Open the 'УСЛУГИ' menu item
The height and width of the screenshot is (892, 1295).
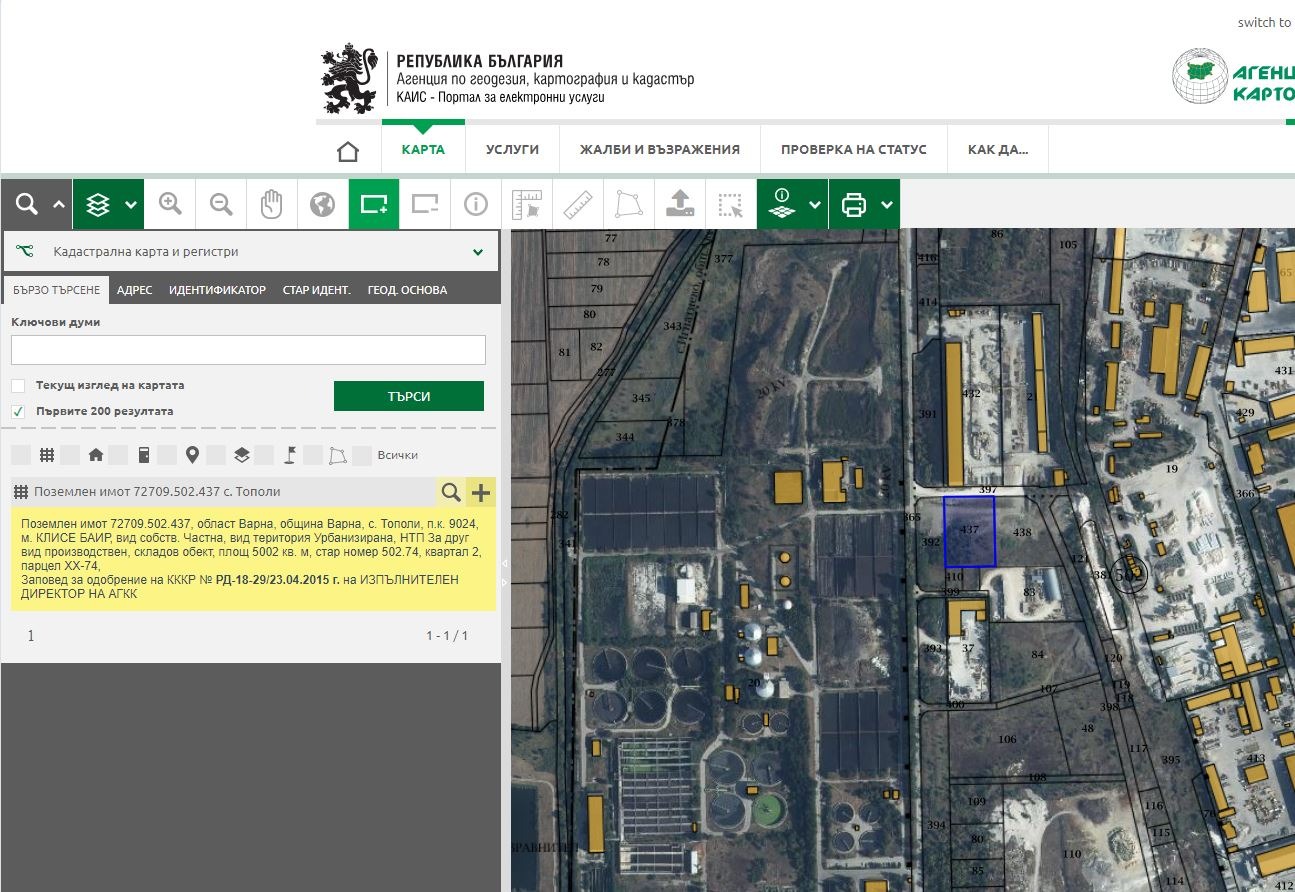click(x=512, y=150)
